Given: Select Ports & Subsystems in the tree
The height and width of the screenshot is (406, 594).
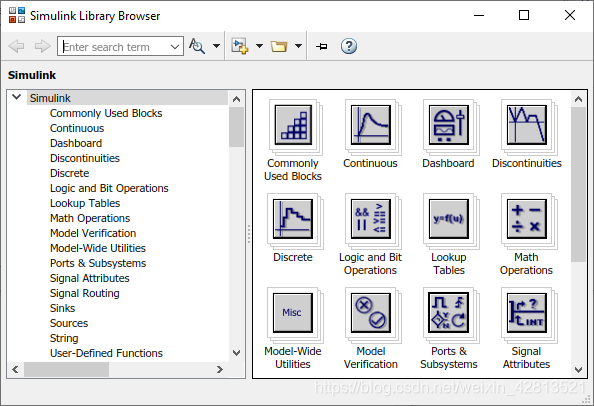Looking at the screenshot, I should coord(98,263).
